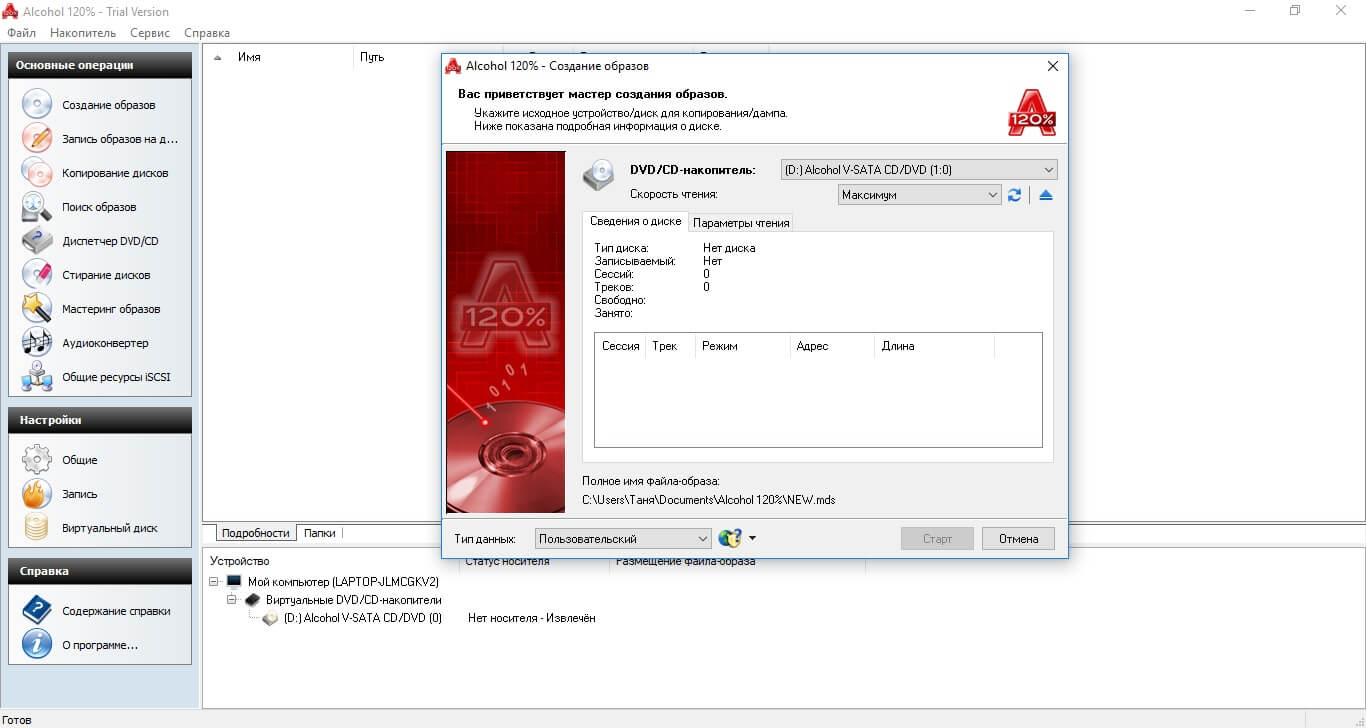The height and width of the screenshot is (728, 1366).
Task: Open Общие settings gear icon
Action: pos(37,460)
